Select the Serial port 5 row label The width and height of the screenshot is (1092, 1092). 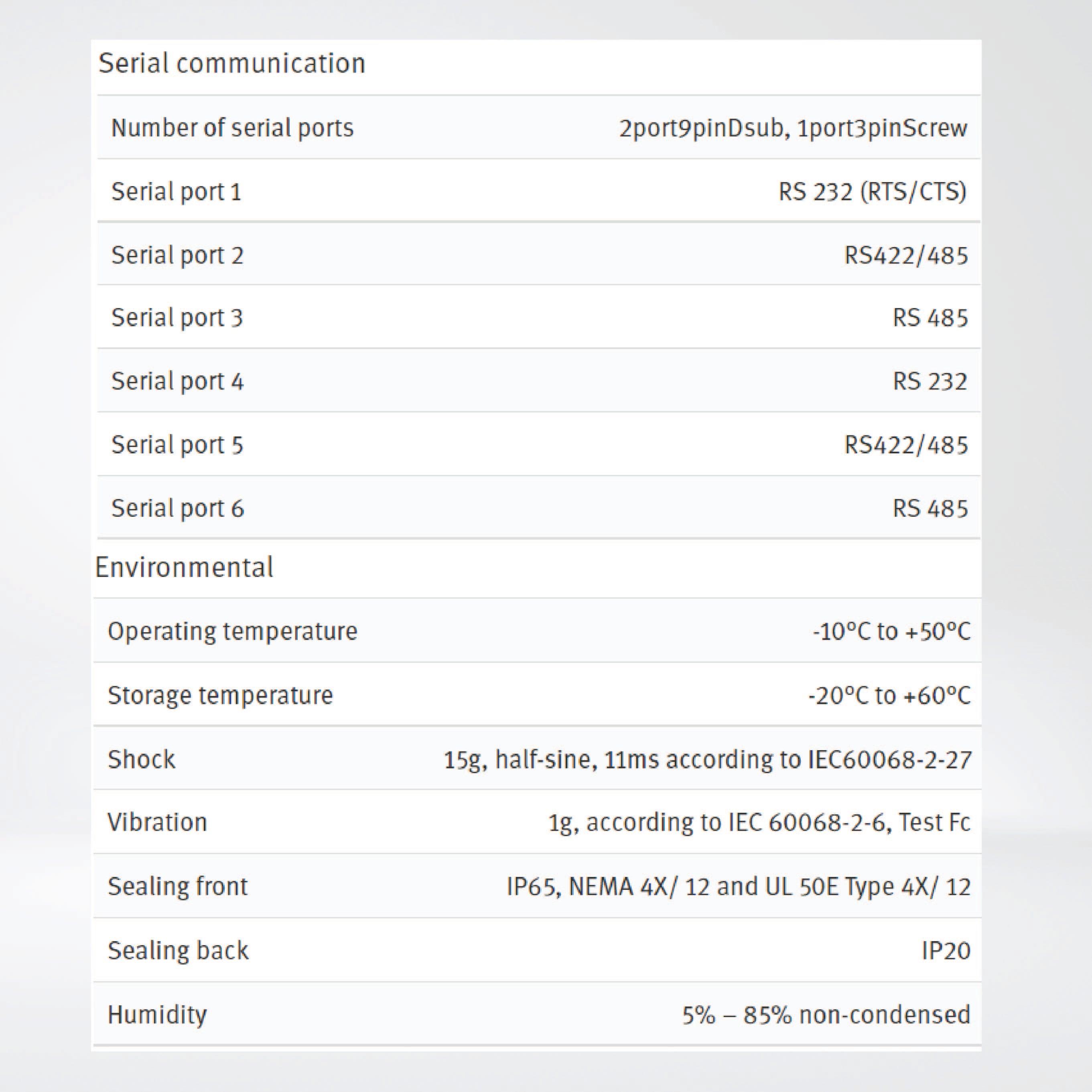pos(177,445)
